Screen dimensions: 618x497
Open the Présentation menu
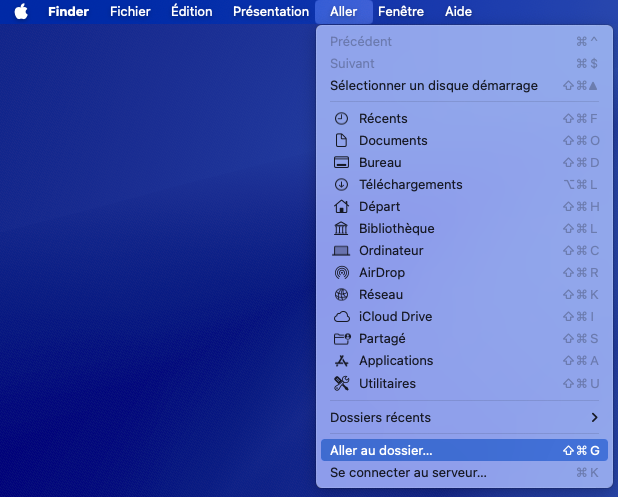click(x=271, y=12)
